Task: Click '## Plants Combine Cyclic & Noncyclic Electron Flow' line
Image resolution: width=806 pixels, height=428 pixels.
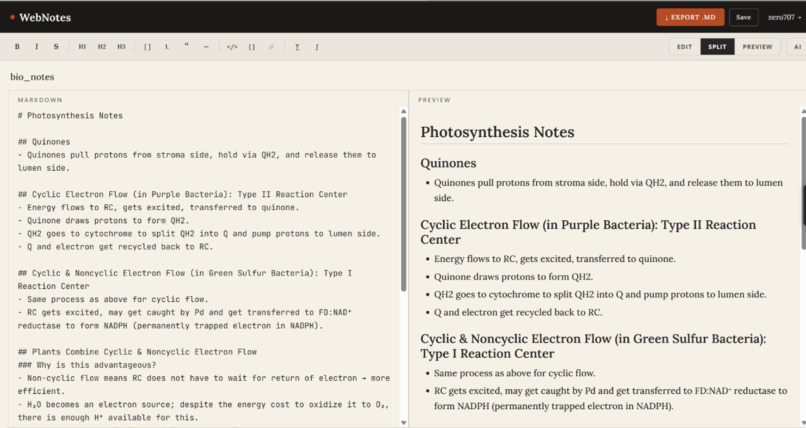Action: [137, 352]
